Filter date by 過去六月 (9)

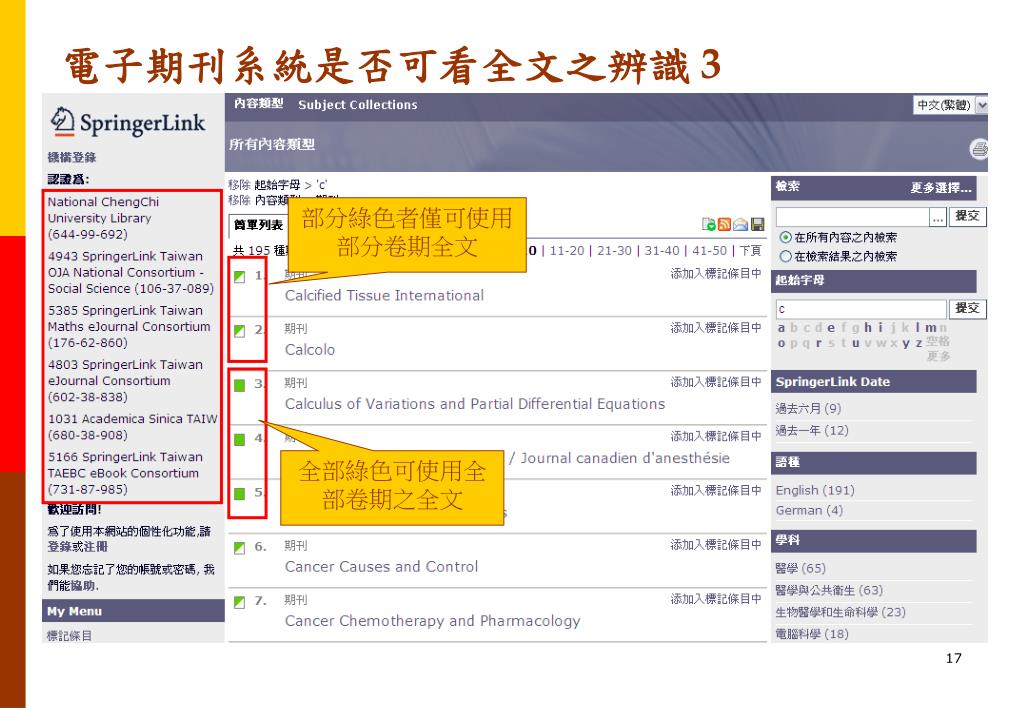coord(808,408)
